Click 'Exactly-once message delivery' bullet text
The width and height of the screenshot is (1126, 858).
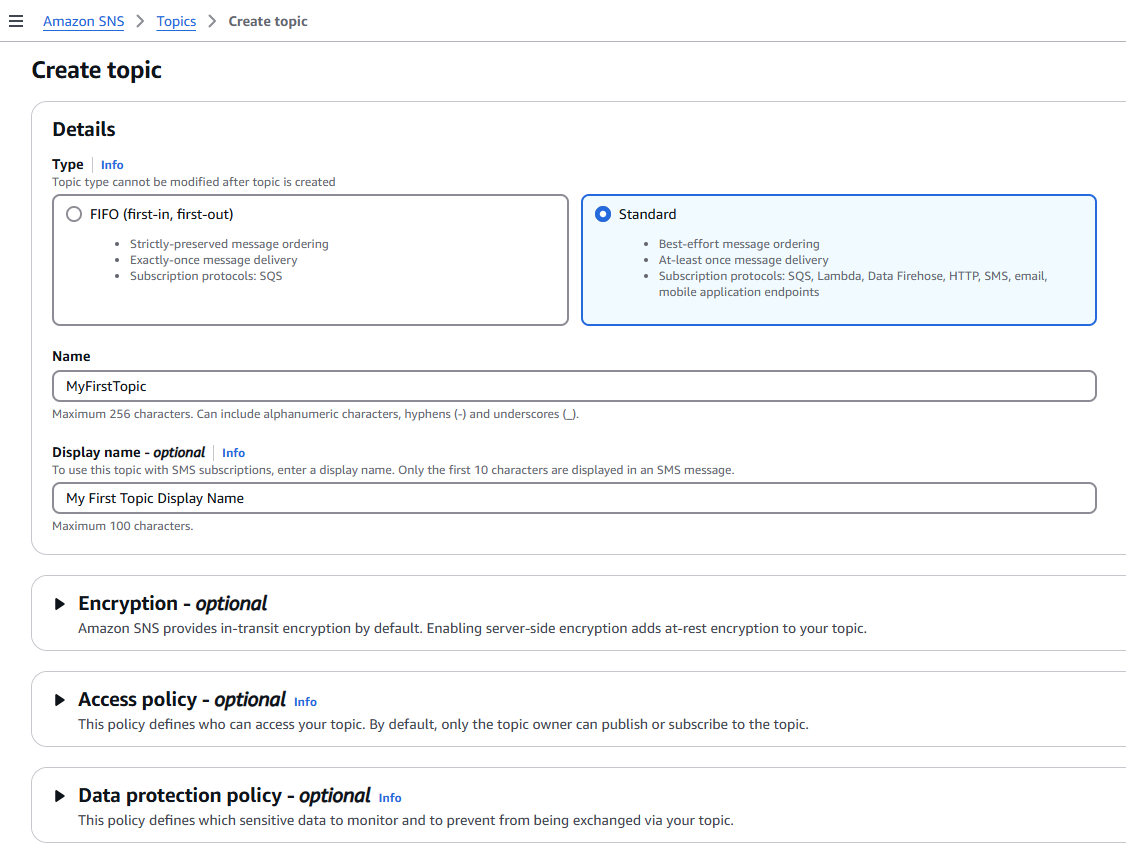(x=213, y=260)
